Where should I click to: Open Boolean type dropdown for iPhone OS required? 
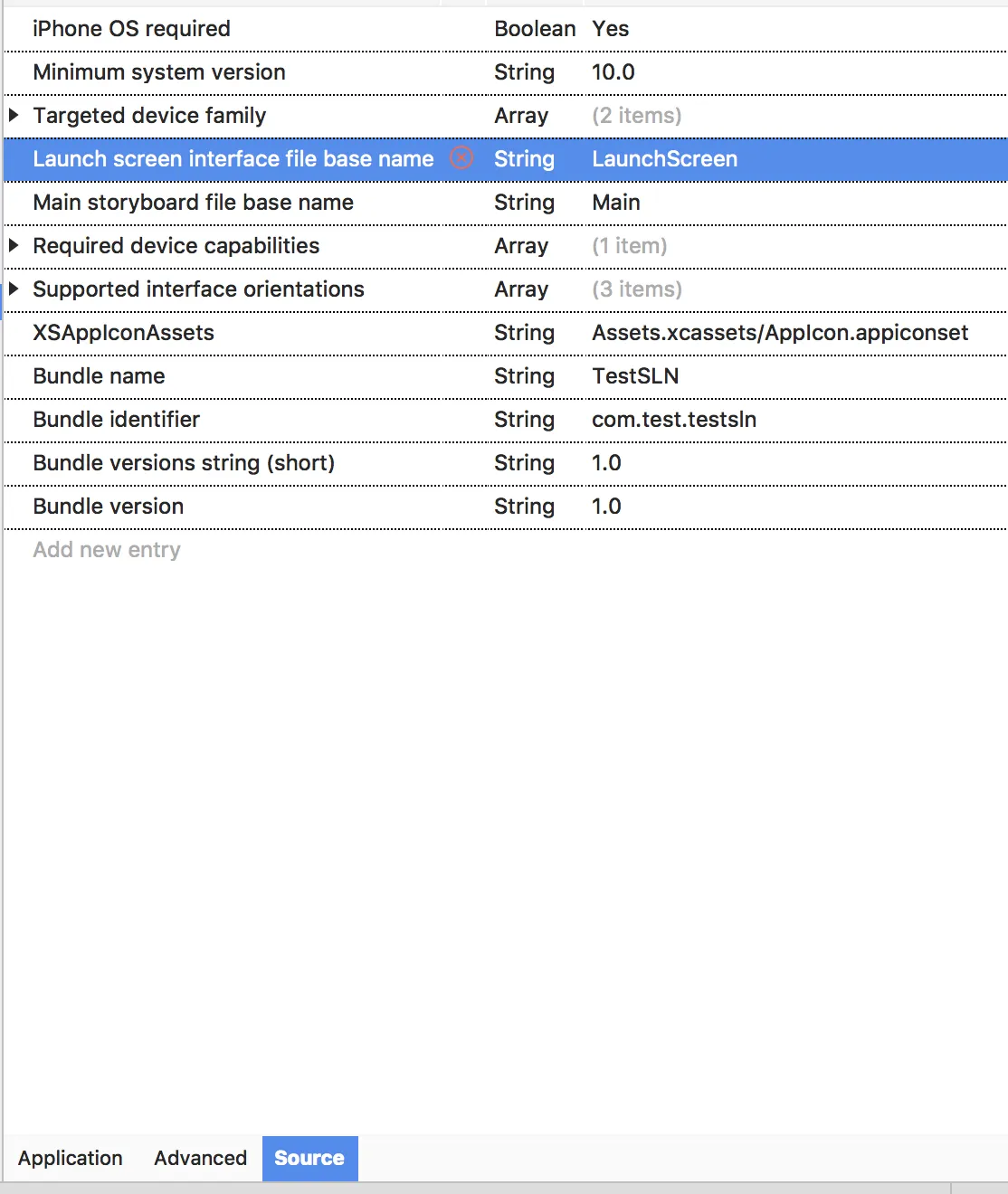[x=535, y=29]
